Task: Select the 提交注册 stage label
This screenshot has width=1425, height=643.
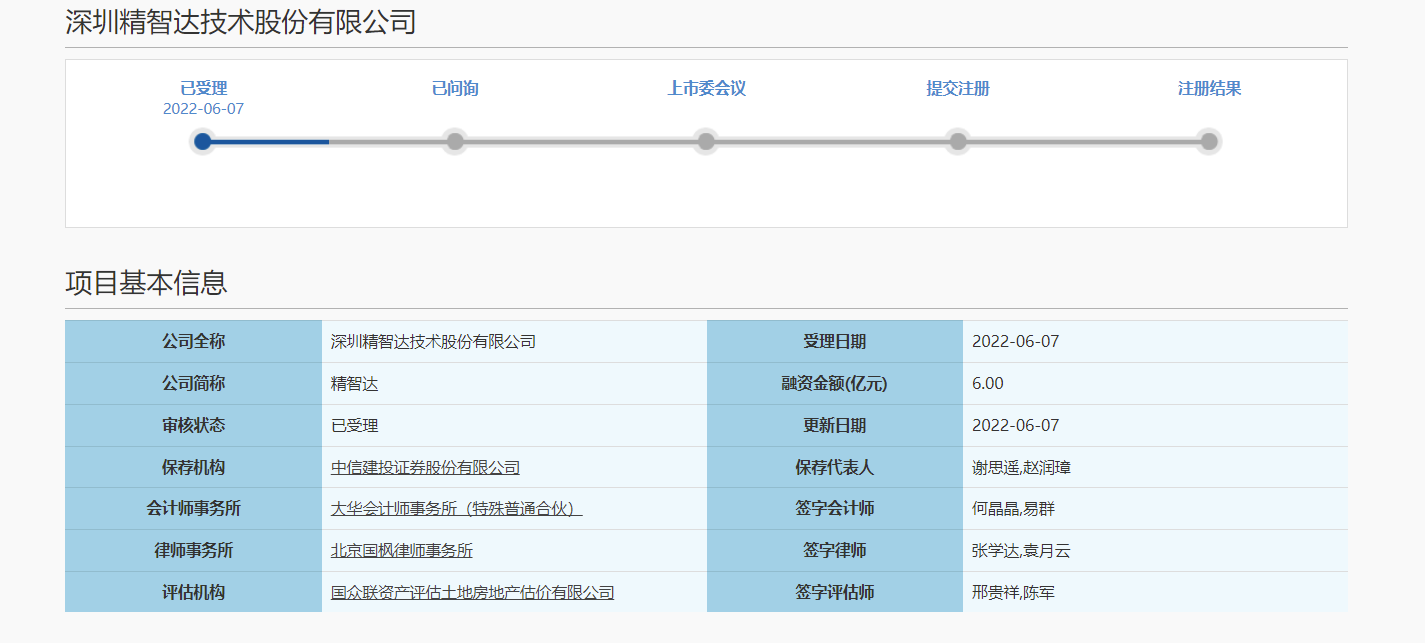Action: pos(958,88)
